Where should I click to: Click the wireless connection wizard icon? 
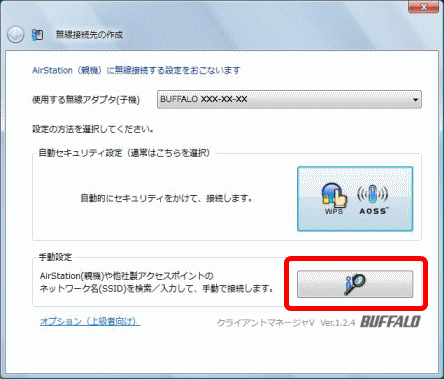click(x=37, y=35)
